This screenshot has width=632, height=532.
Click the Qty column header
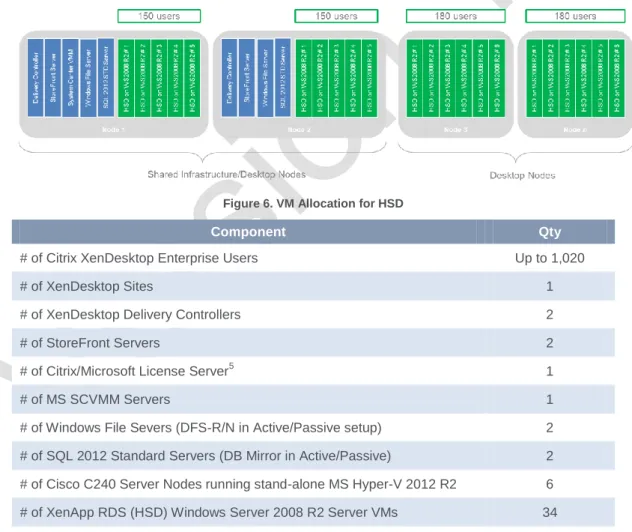(x=550, y=232)
